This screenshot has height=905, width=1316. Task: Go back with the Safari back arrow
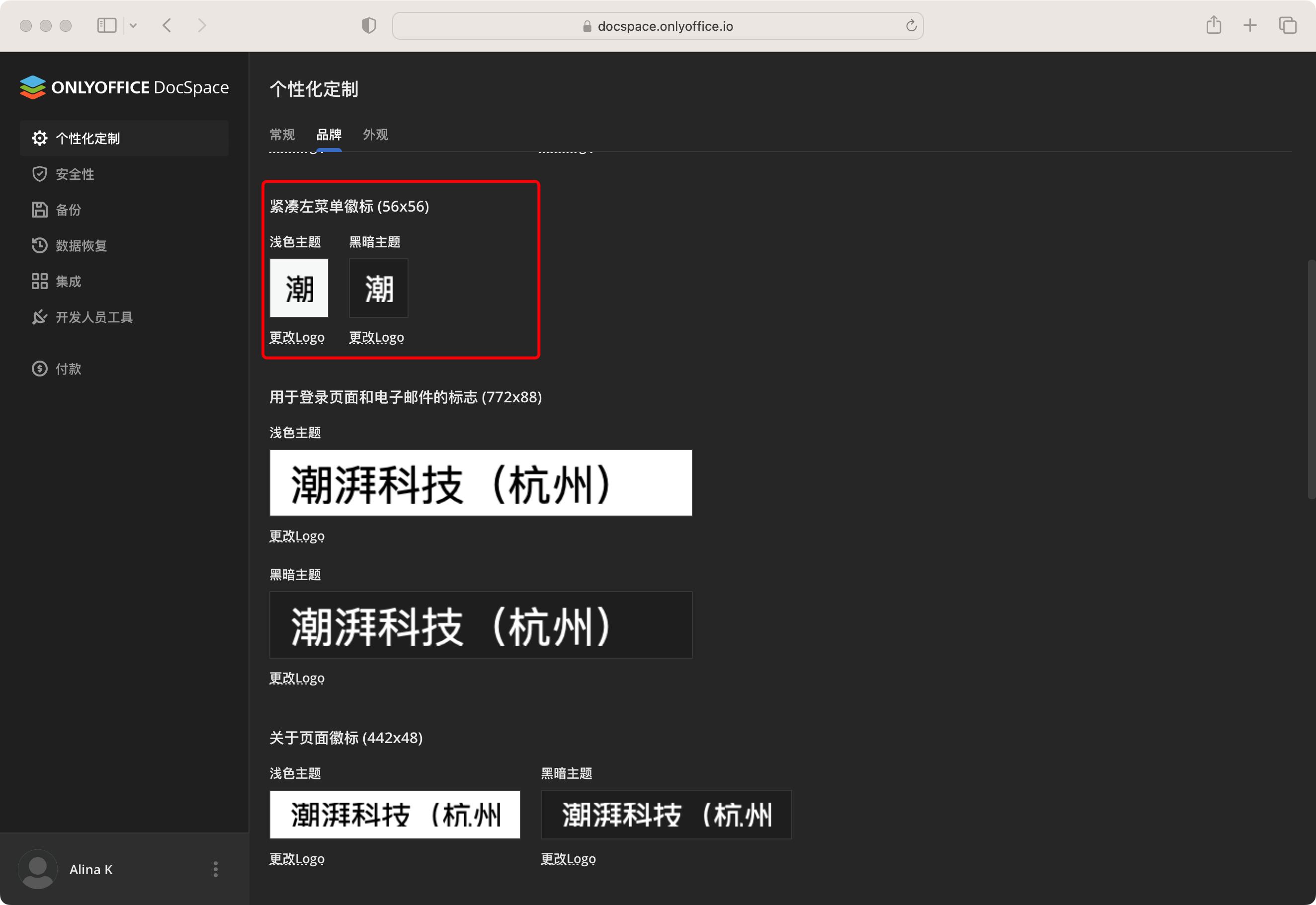pyautogui.click(x=167, y=25)
